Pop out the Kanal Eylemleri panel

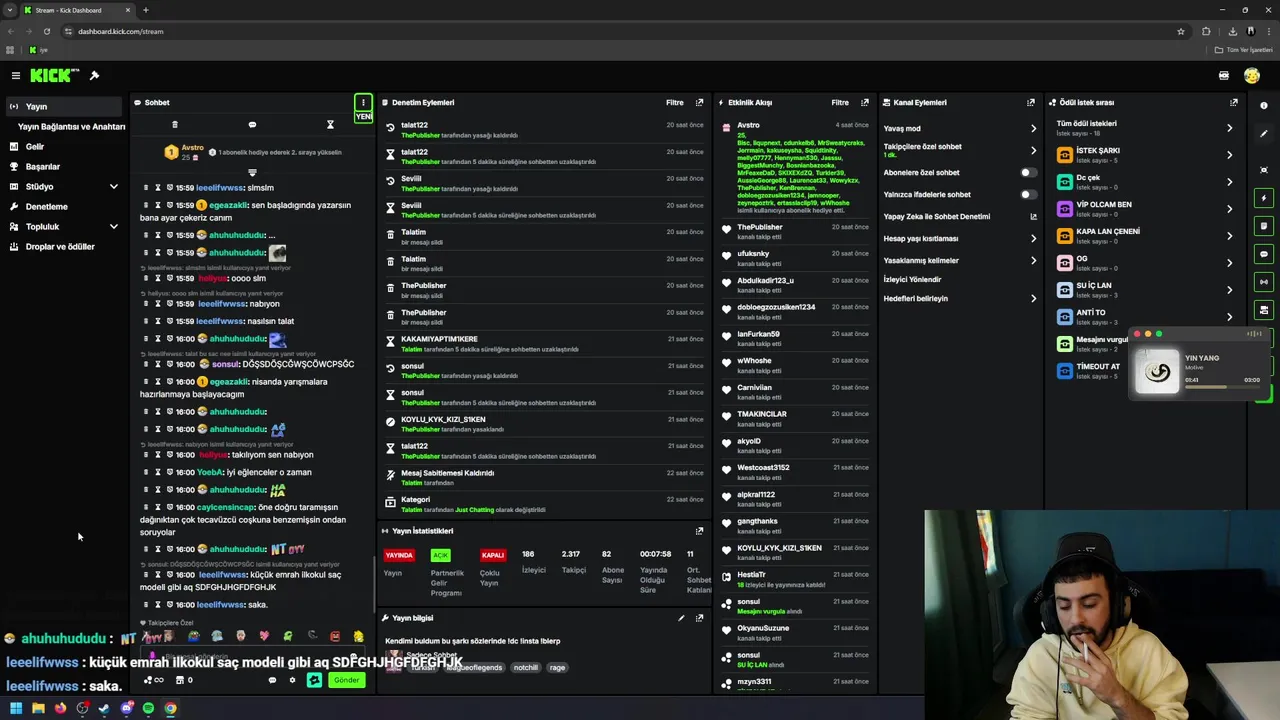pyautogui.click(x=1031, y=102)
